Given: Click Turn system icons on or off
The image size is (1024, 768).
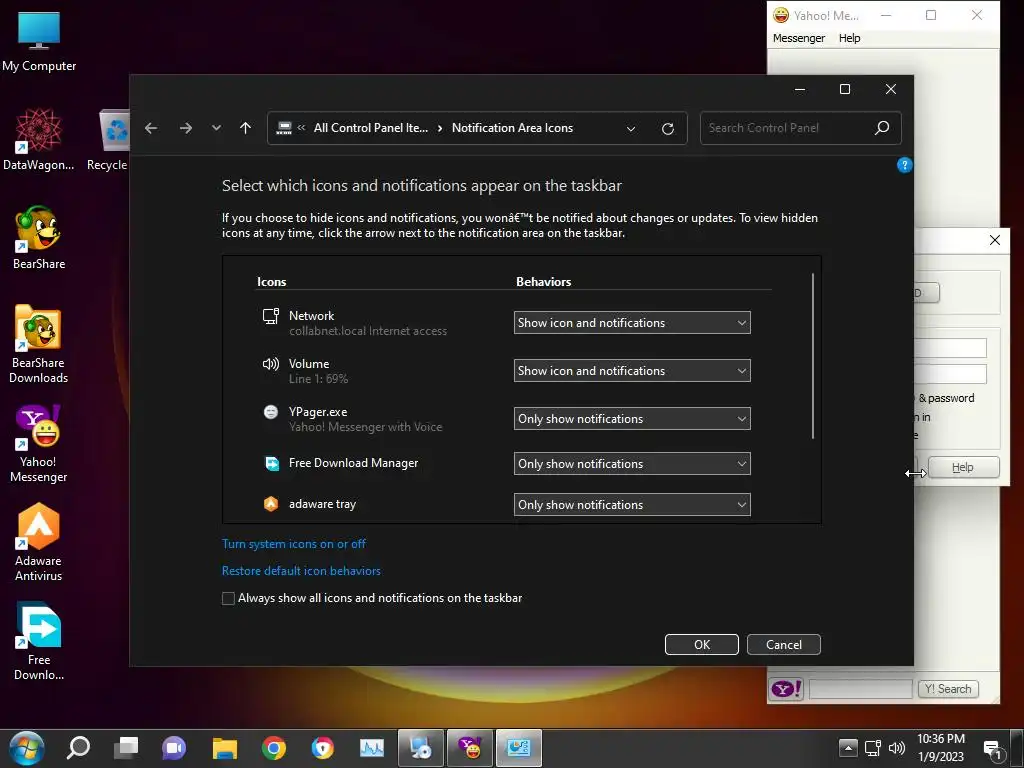Looking at the screenshot, I should click(x=294, y=544).
